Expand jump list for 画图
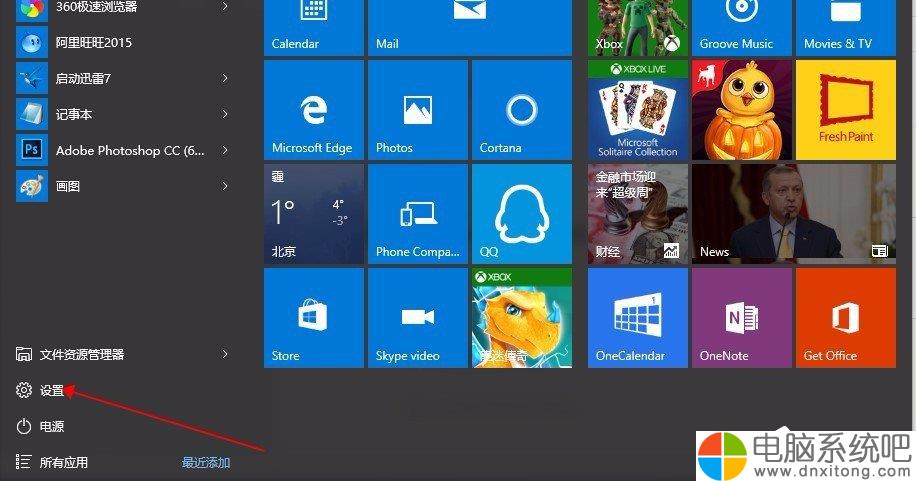Image resolution: width=916 pixels, height=481 pixels. (225, 186)
